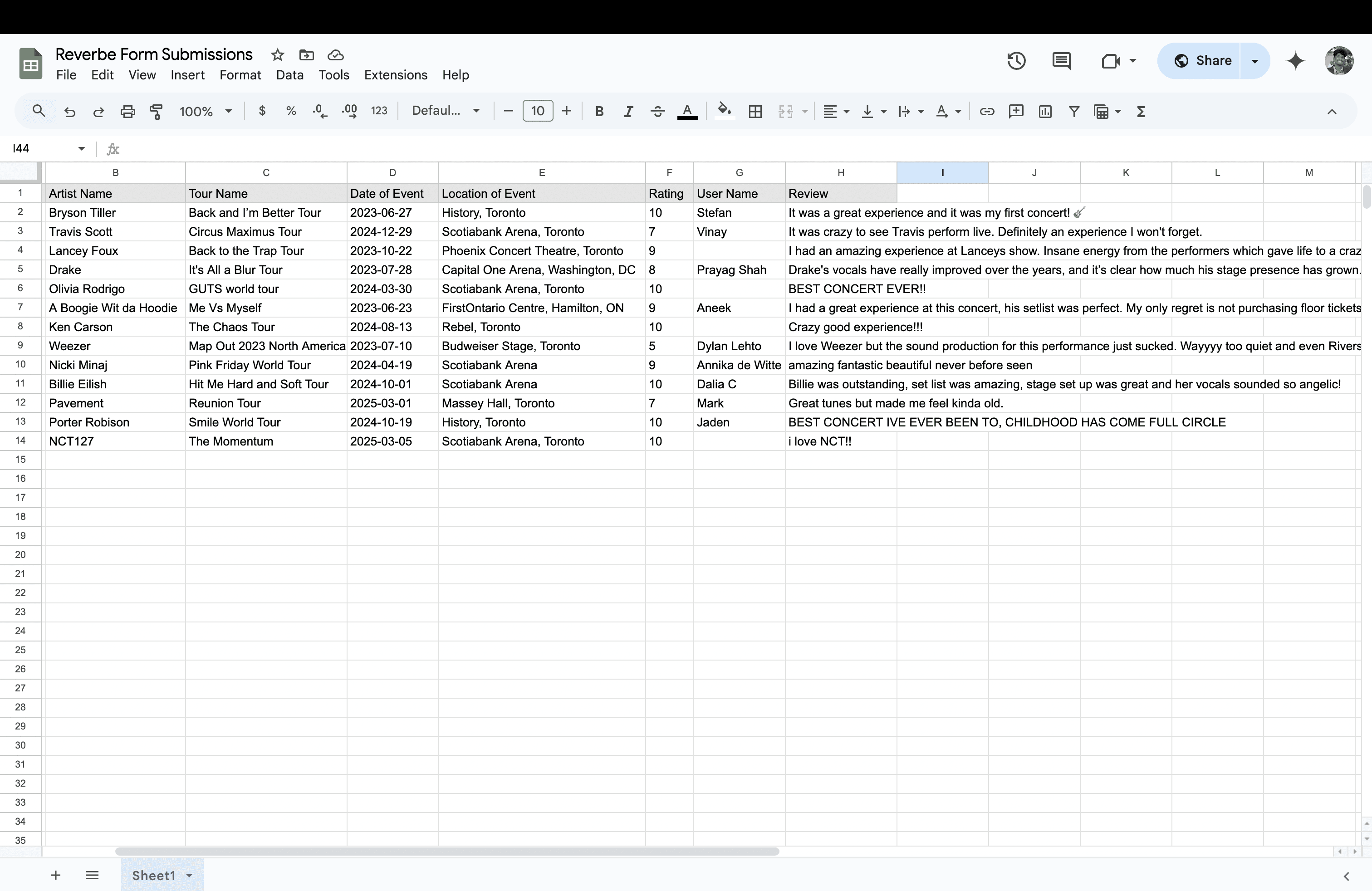Open the Data menu
The image size is (1372, 891).
coord(289,75)
